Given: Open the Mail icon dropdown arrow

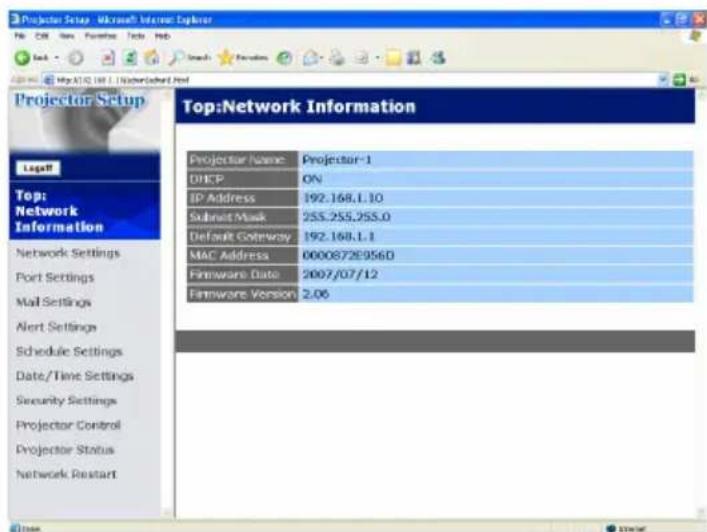Looking at the screenshot, I should (321, 58).
